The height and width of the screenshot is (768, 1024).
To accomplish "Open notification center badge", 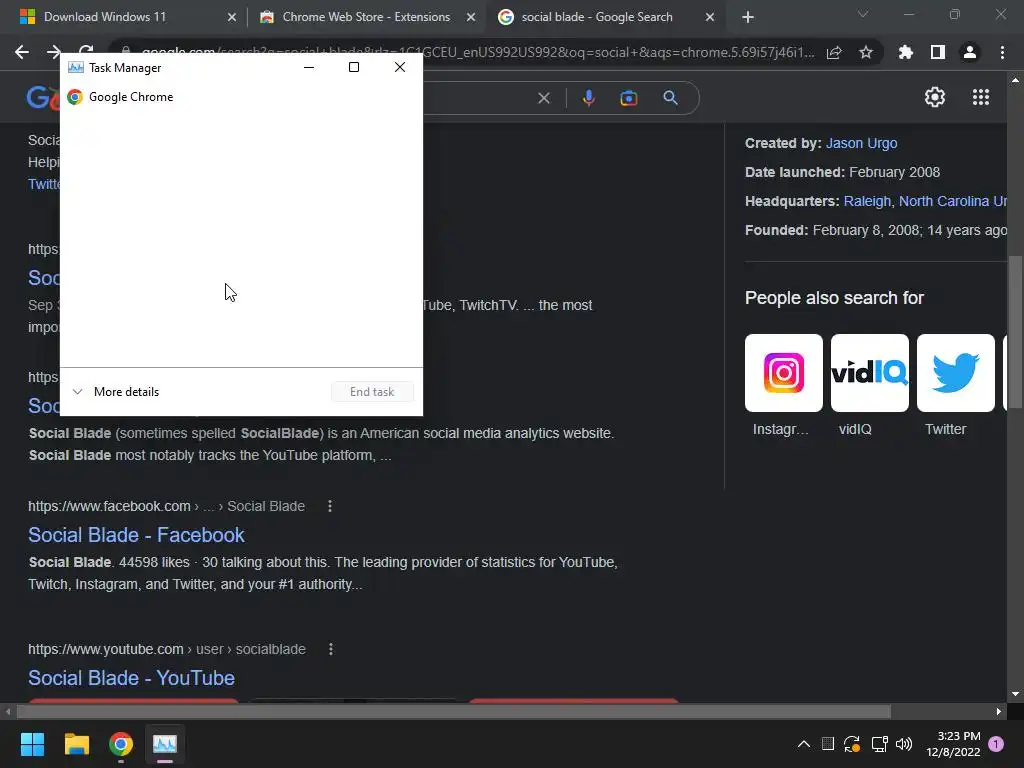I will tap(996, 744).
